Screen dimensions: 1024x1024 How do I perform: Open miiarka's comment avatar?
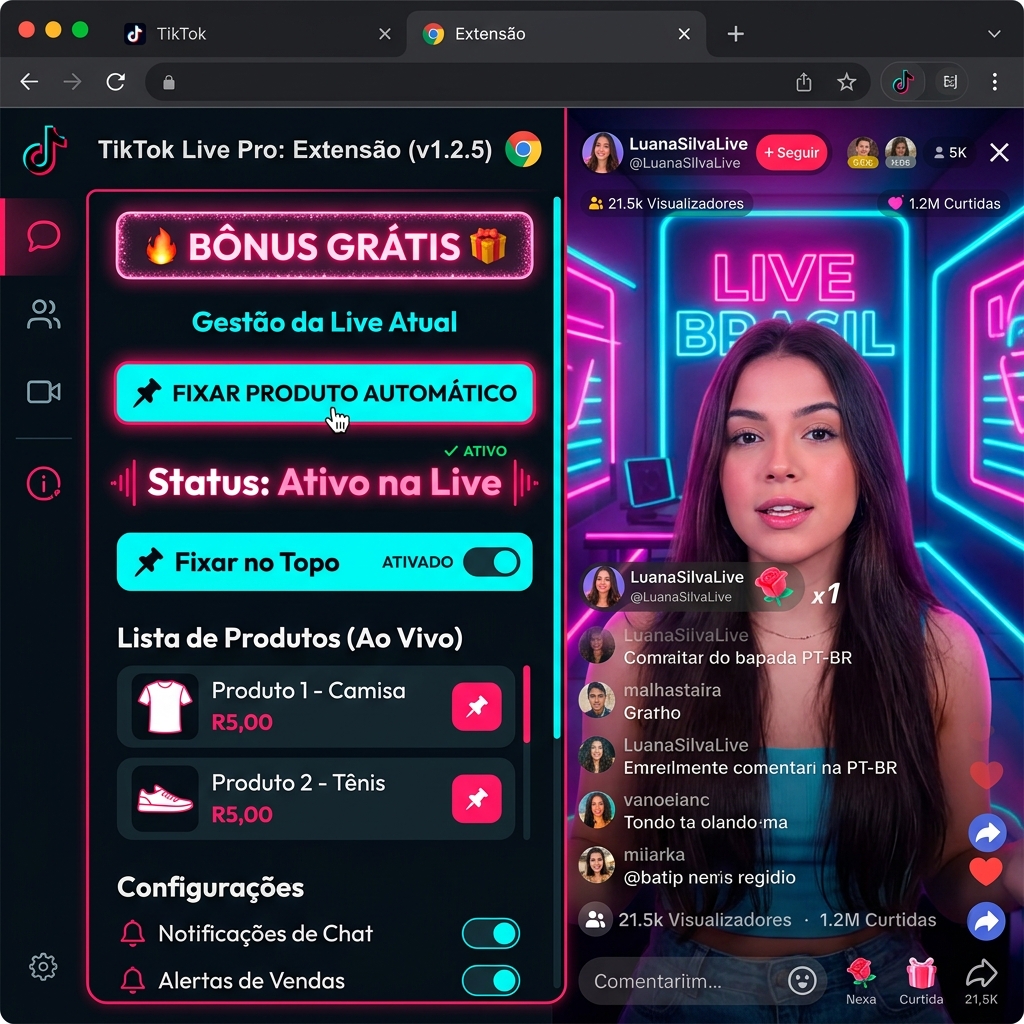(597, 864)
